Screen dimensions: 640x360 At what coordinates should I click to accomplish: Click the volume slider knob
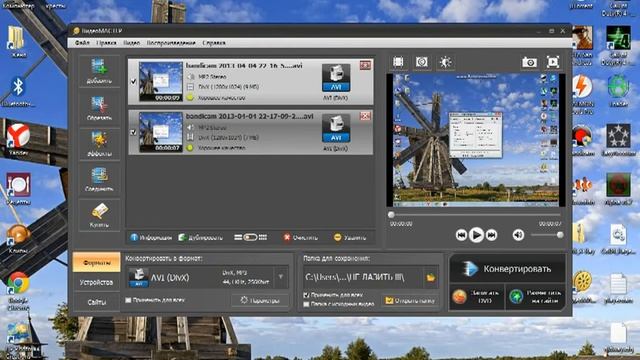tap(560, 235)
